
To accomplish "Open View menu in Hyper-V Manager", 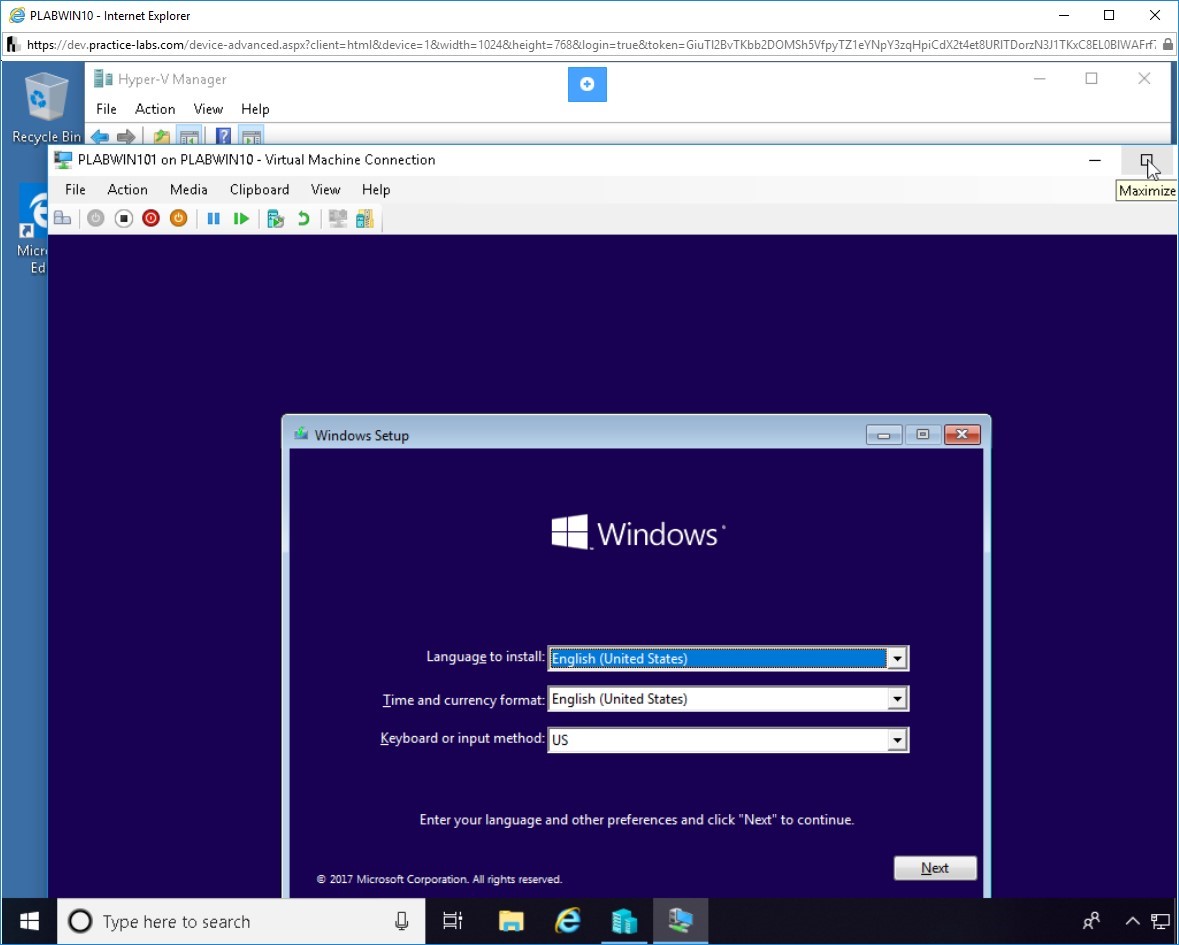I will pos(208,109).
